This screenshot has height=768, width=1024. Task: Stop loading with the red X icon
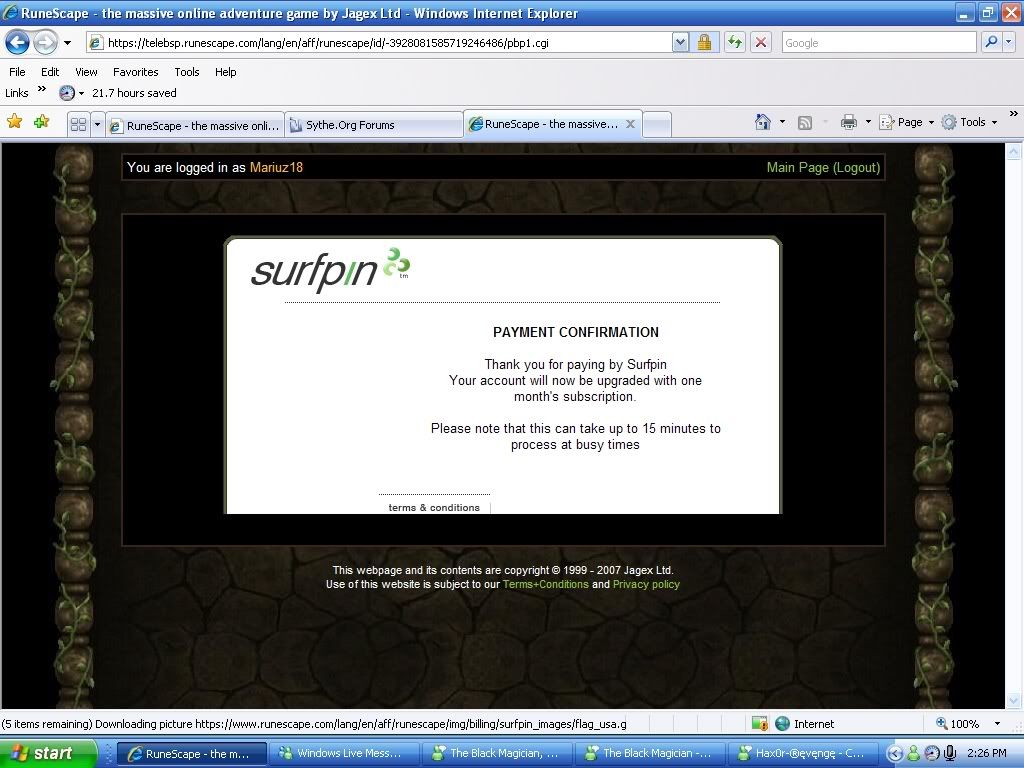click(761, 43)
